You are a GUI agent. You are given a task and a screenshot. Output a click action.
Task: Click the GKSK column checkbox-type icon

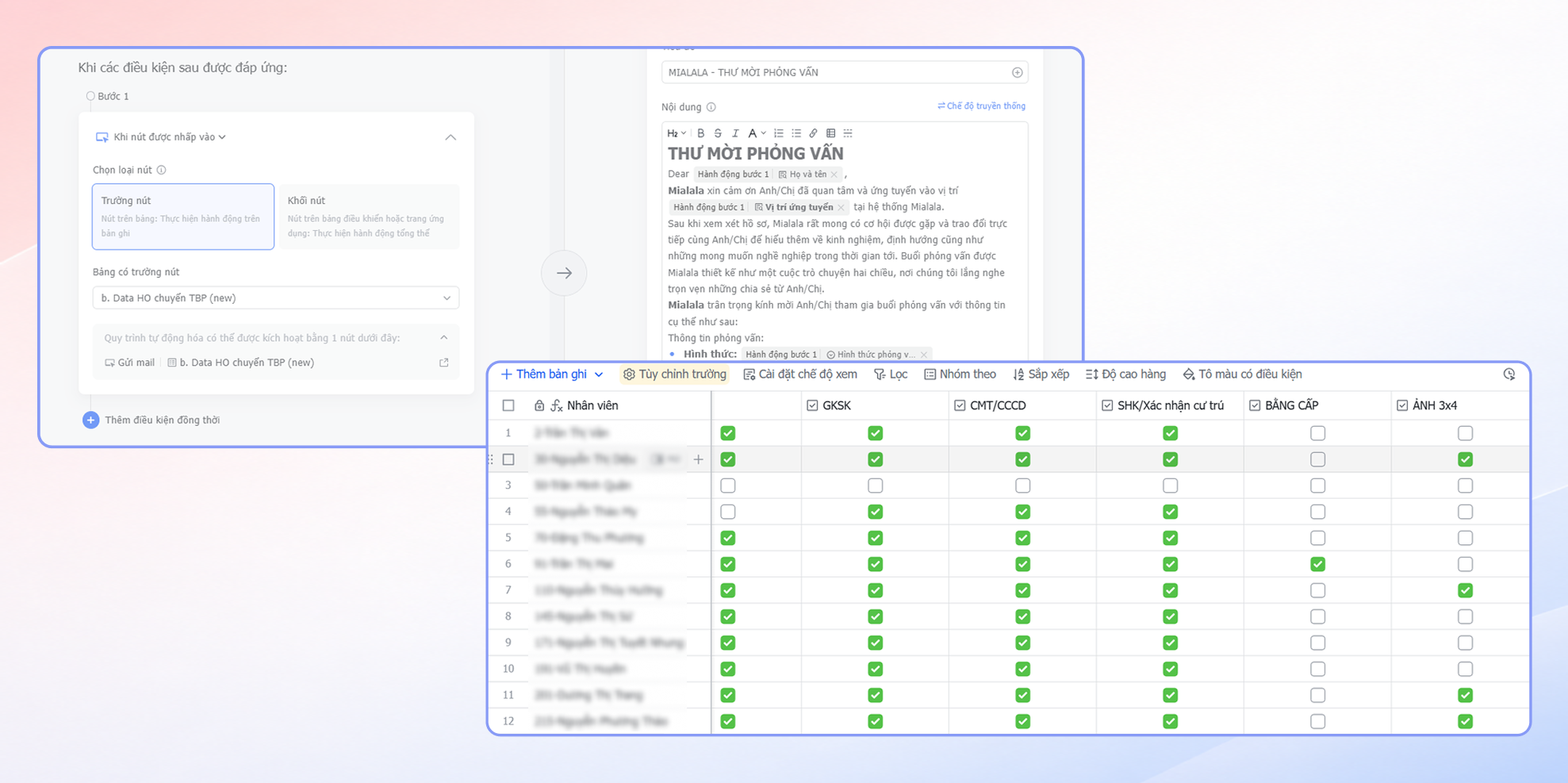coord(812,405)
